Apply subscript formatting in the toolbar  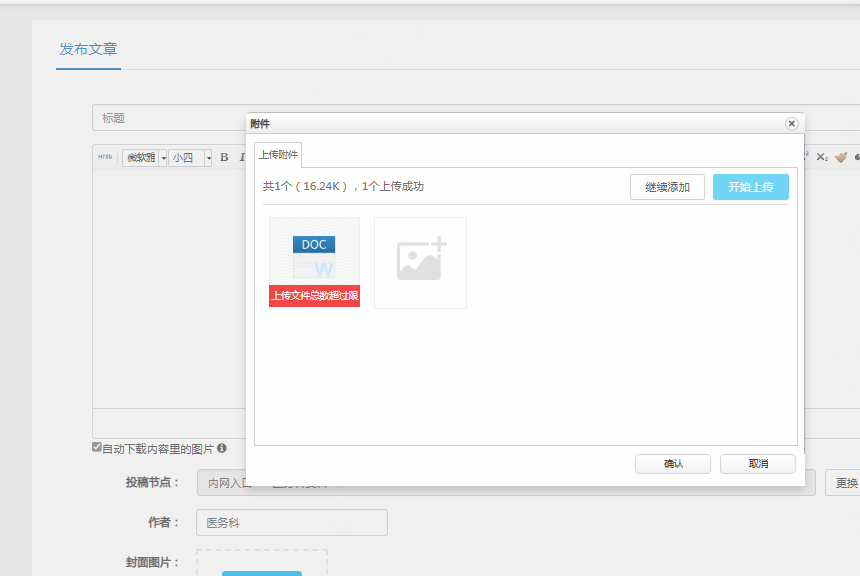(x=822, y=157)
